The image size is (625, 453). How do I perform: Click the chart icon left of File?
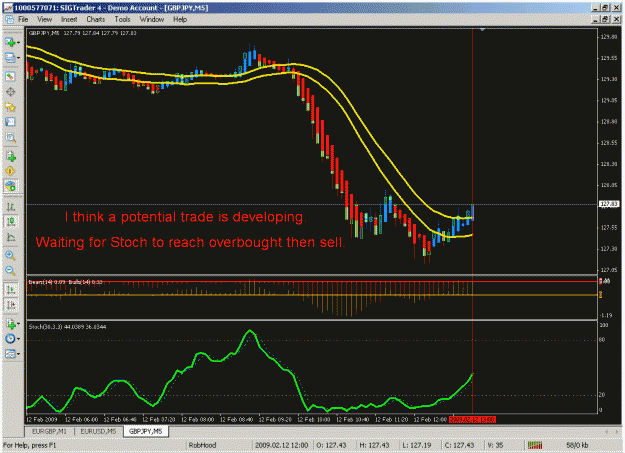(x=9, y=19)
